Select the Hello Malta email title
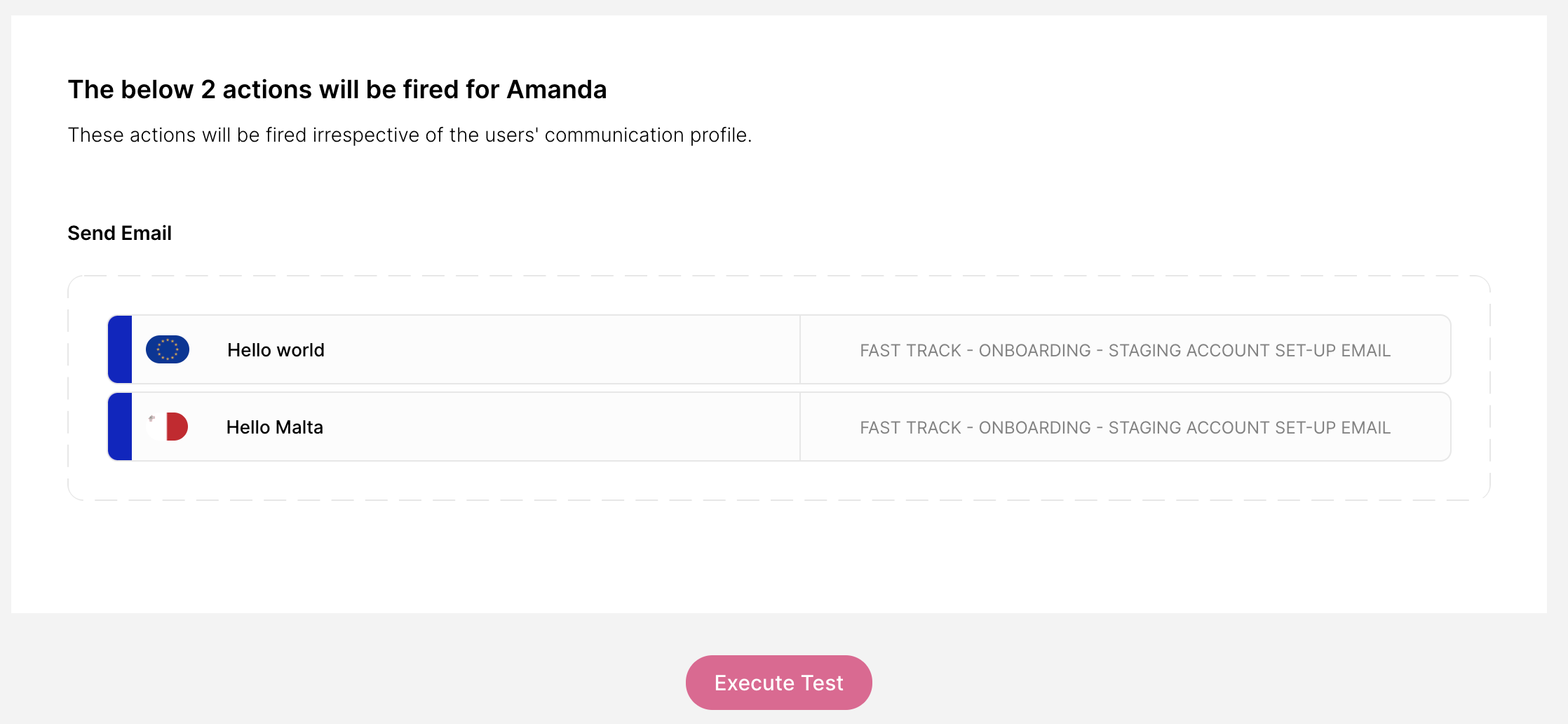This screenshot has height=724, width=1568. coord(274,427)
